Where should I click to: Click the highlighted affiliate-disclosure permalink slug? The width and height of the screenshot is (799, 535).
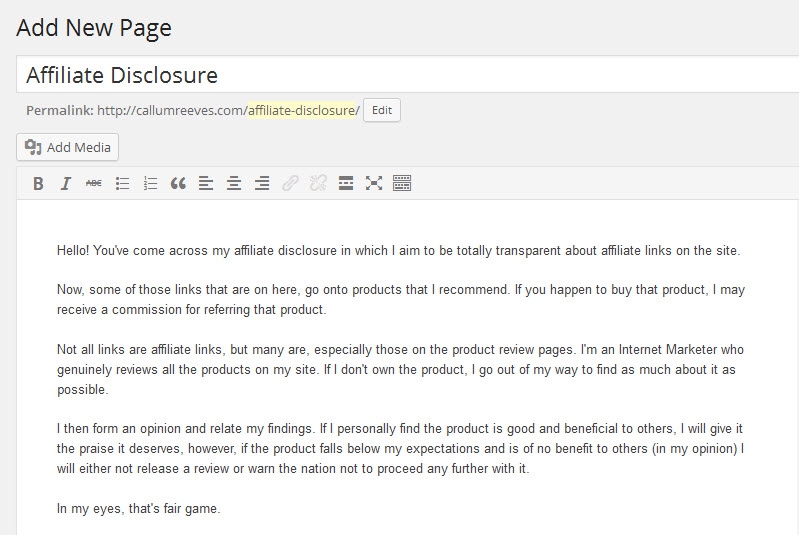301,110
